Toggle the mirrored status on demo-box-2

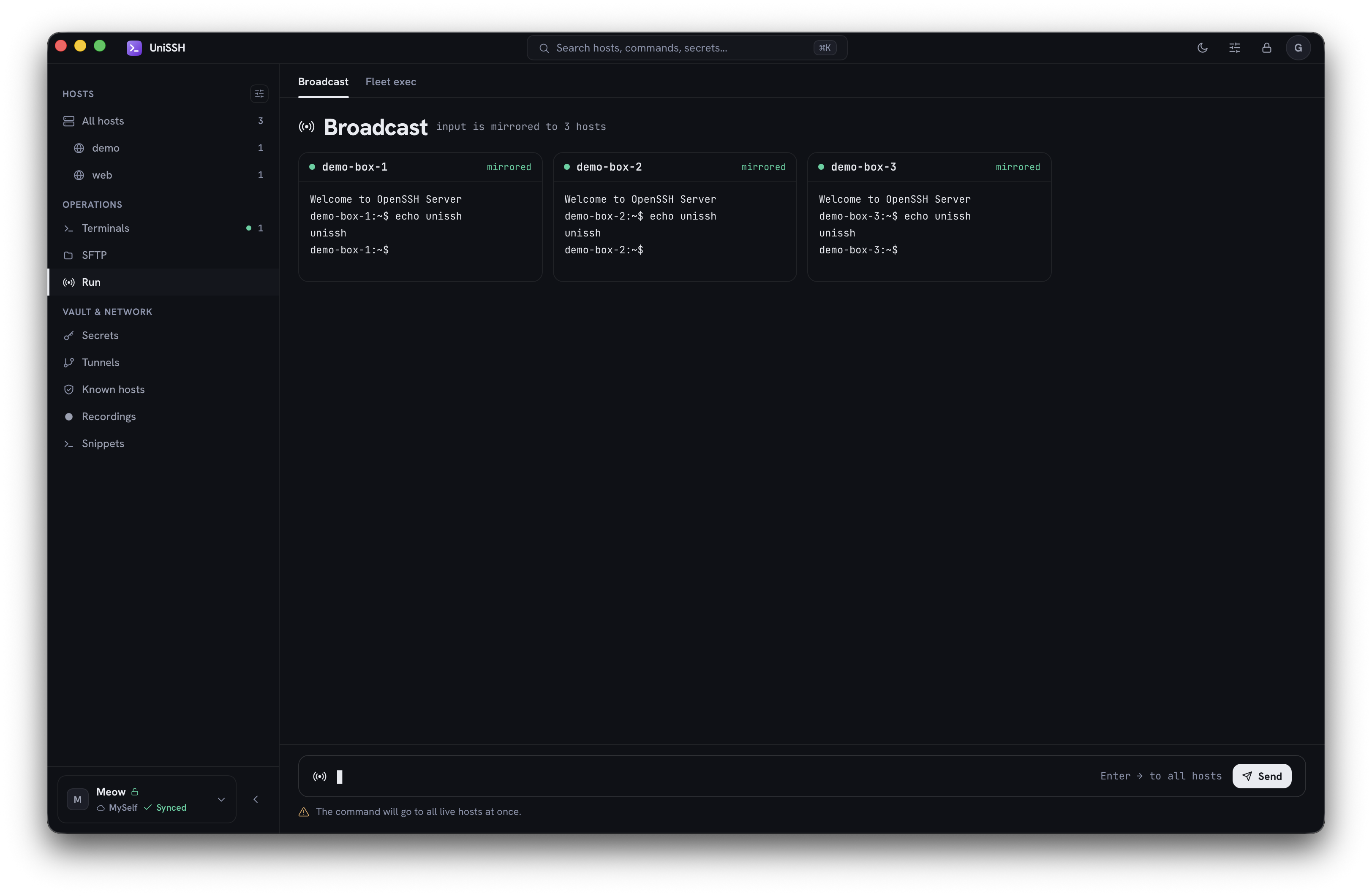[763, 167]
